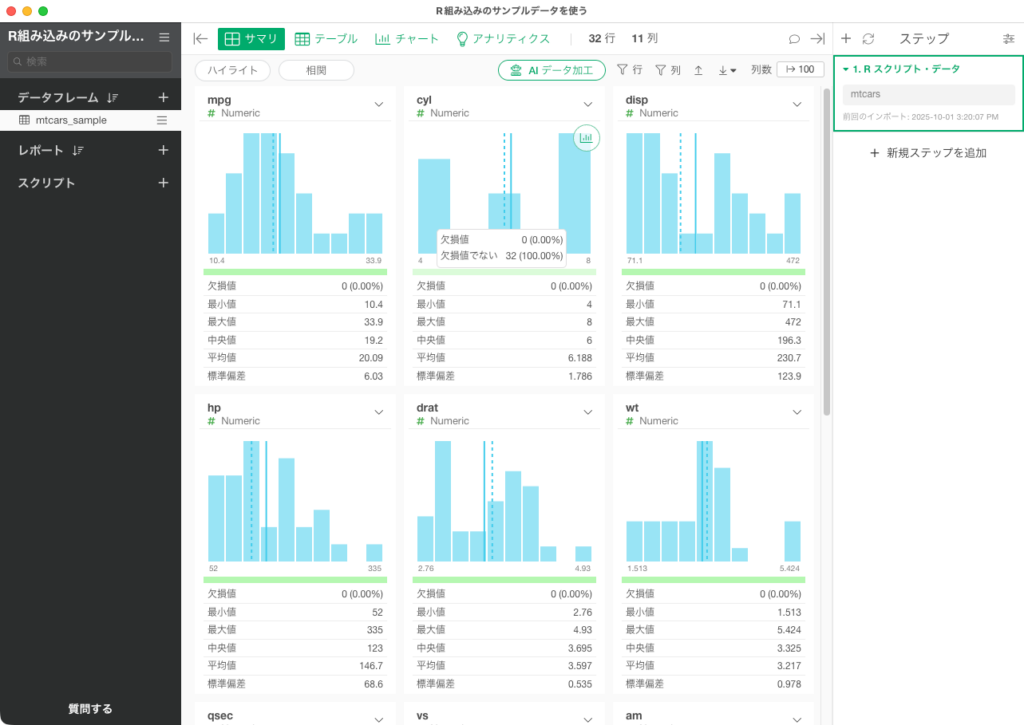The image size is (1024, 725).
Task: Switch to the テーブル tab
Action: tap(326, 39)
